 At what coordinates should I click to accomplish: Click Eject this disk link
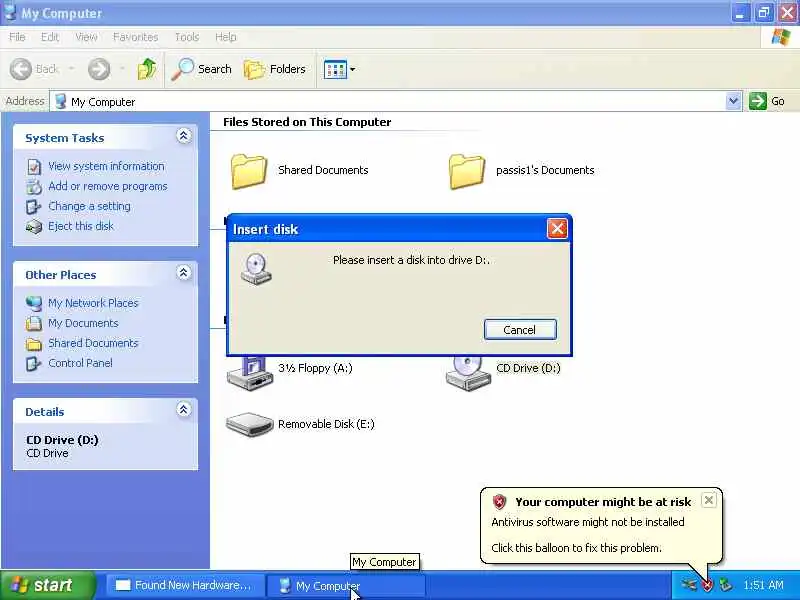(81, 226)
